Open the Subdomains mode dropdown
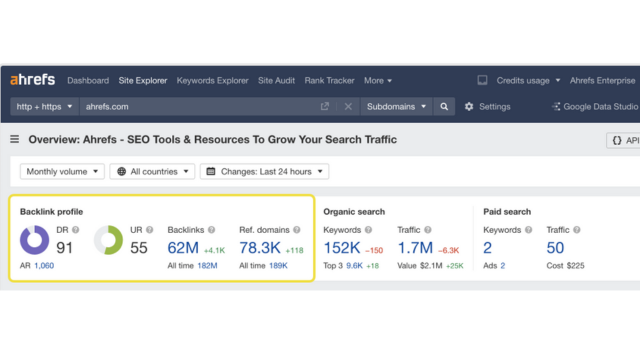640x360 pixels. [x=396, y=107]
